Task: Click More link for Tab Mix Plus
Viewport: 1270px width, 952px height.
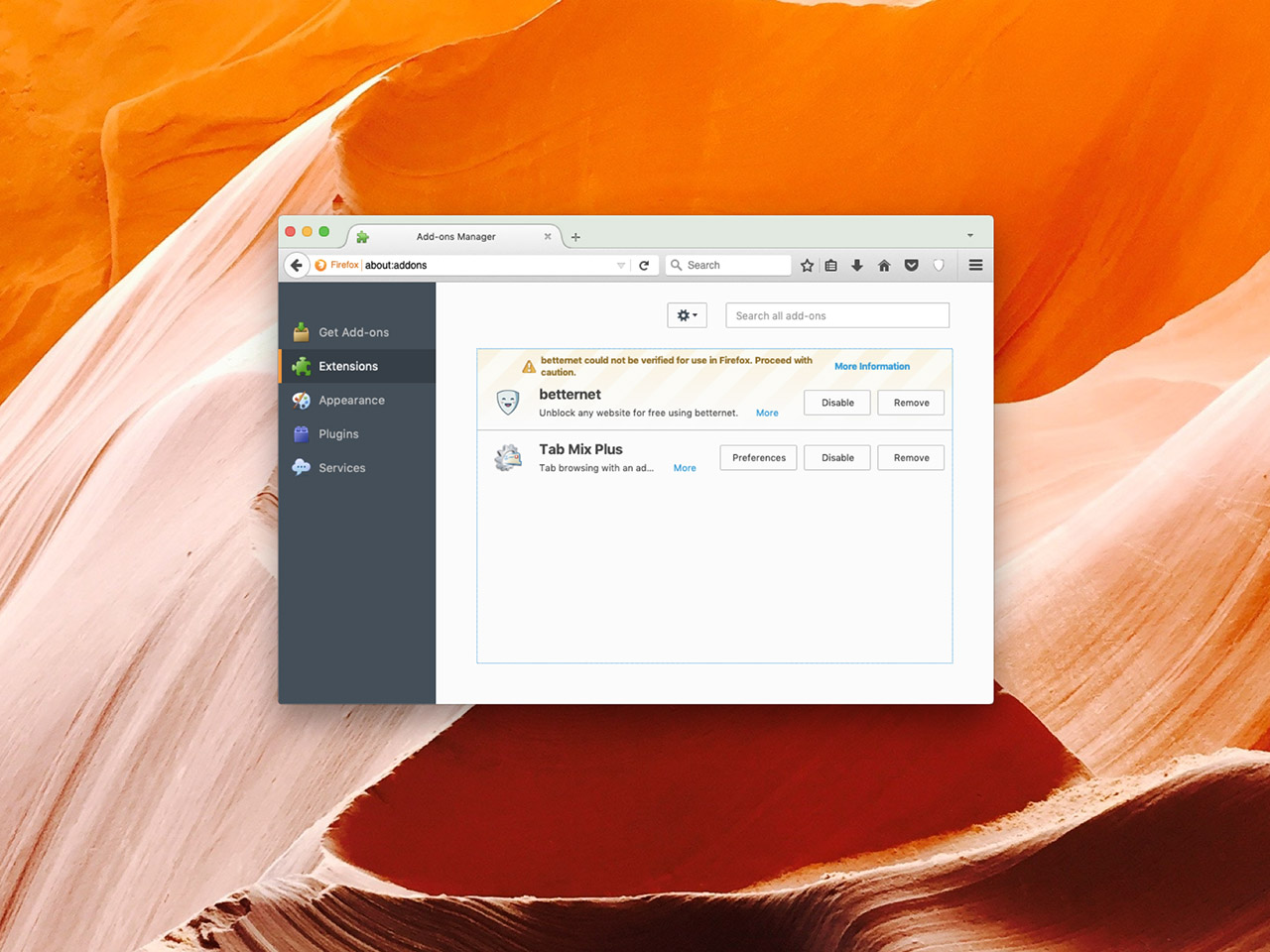Action: (685, 467)
